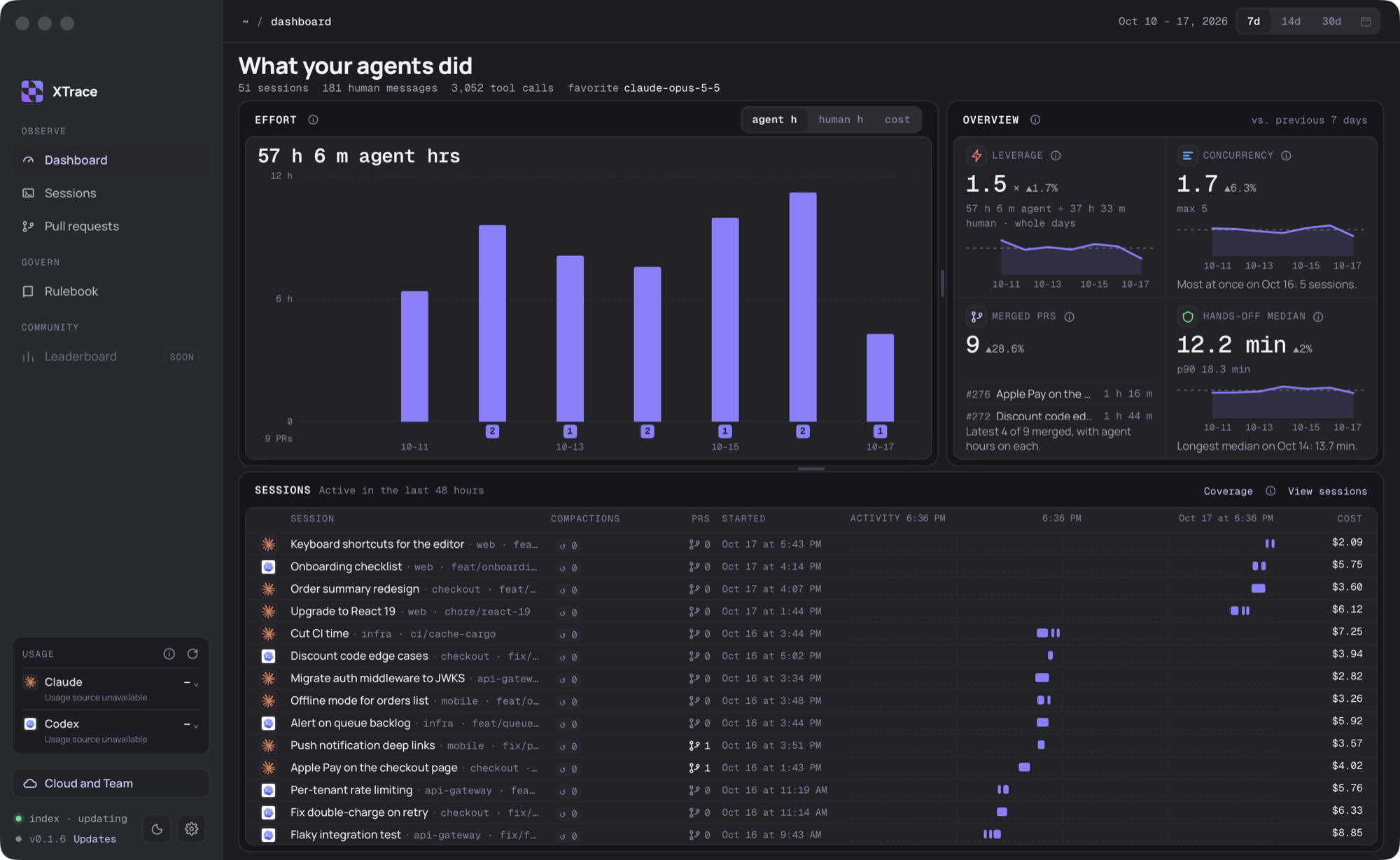Viewport: 1400px width, 860px height.
Task: Refresh the Usage panel
Action: (x=192, y=654)
